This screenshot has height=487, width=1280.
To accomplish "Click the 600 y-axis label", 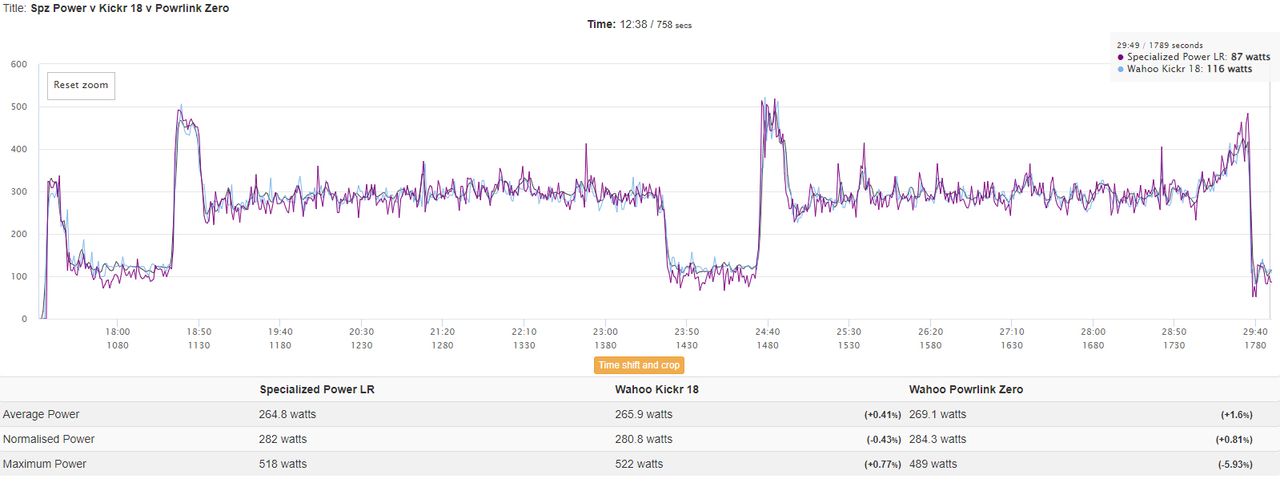I will [x=18, y=64].
